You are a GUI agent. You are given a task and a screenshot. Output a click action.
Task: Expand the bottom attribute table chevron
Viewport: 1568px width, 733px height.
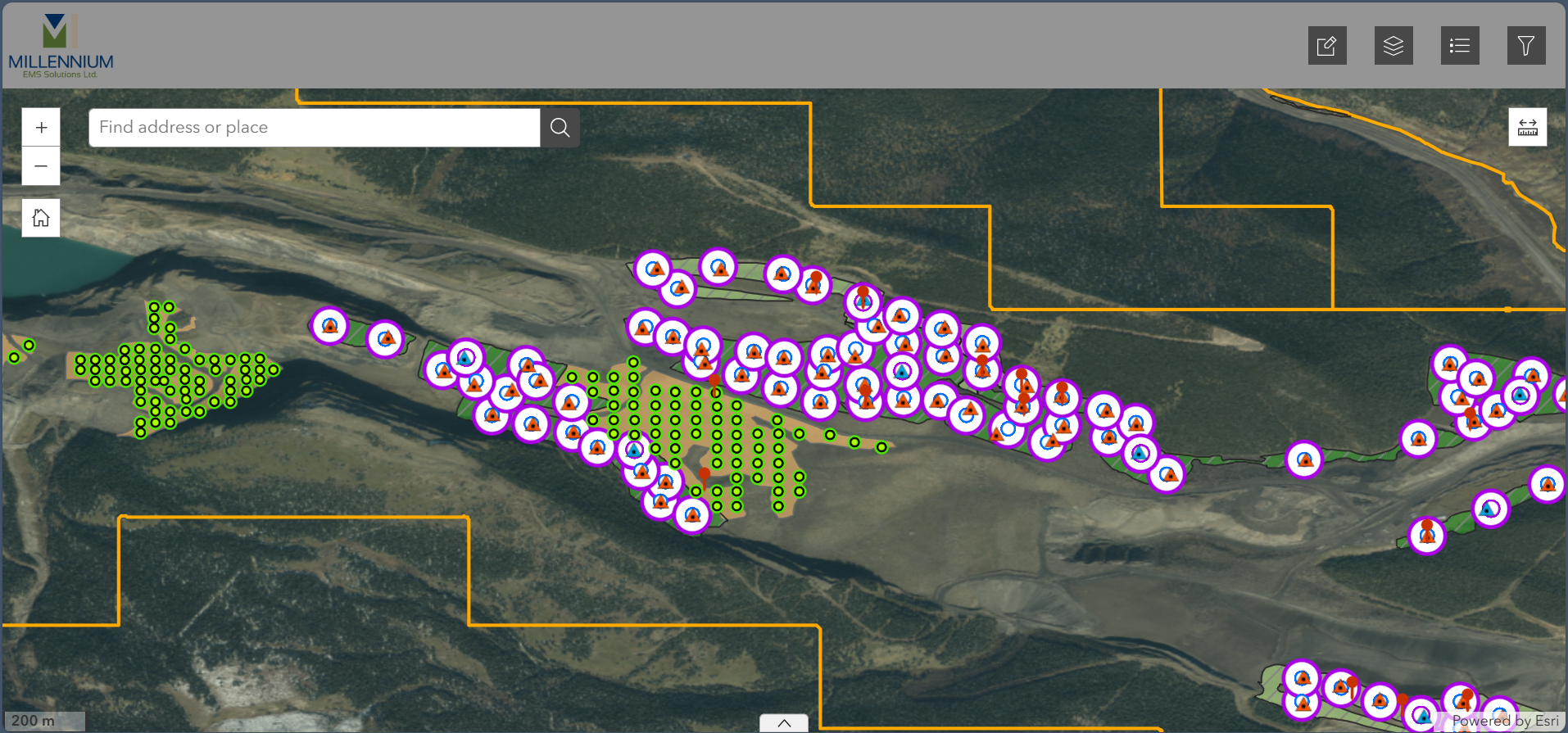(x=783, y=723)
